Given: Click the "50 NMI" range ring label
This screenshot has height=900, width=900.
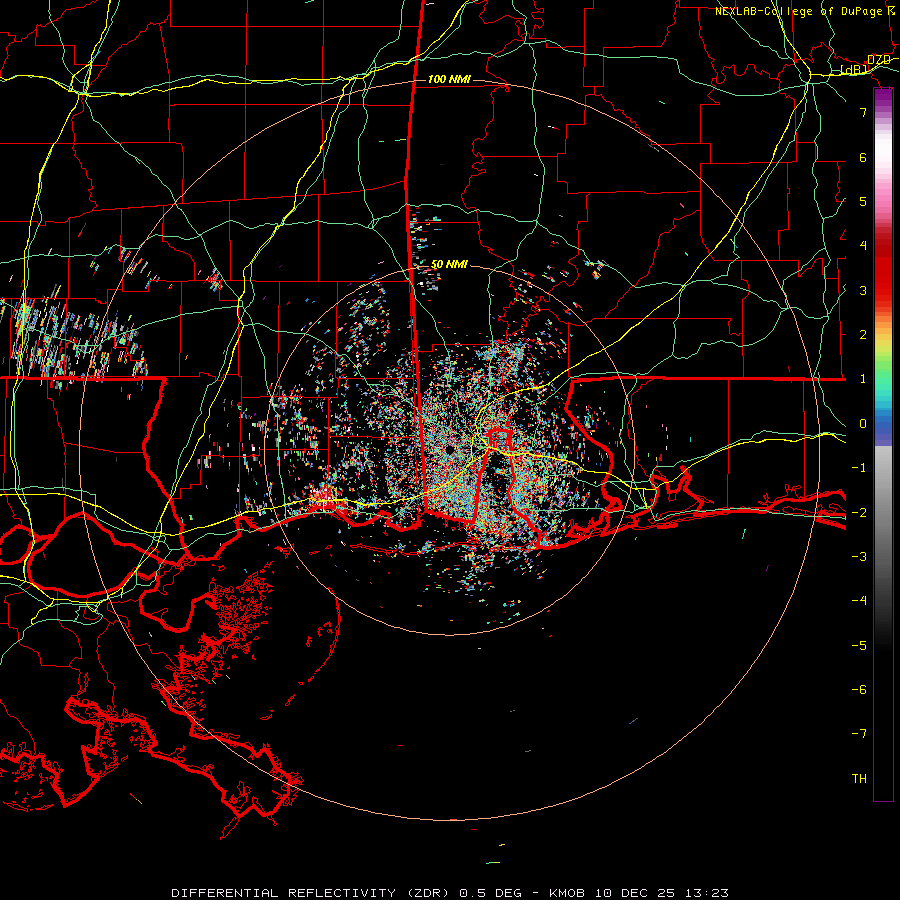Looking at the screenshot, I should (449, 264).
